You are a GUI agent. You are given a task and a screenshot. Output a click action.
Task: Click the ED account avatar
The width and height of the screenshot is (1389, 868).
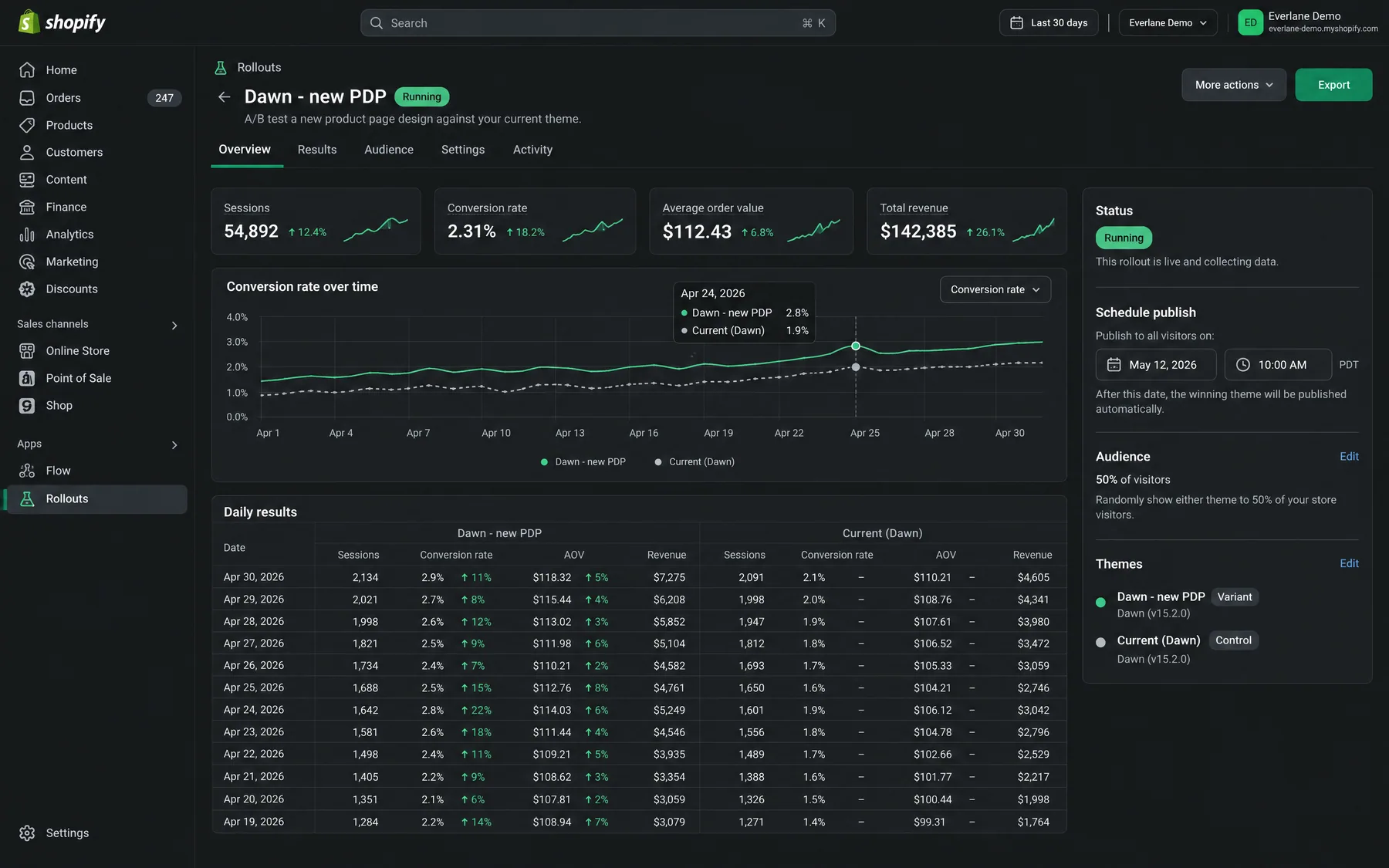pyautogui.click(x=1250, y=22)
